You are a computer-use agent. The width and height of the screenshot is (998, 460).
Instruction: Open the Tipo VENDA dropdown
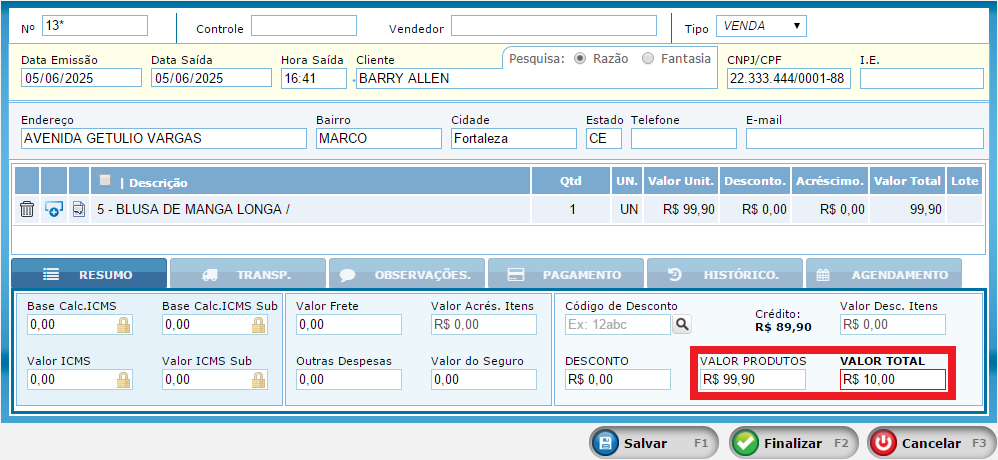[761, 26]
